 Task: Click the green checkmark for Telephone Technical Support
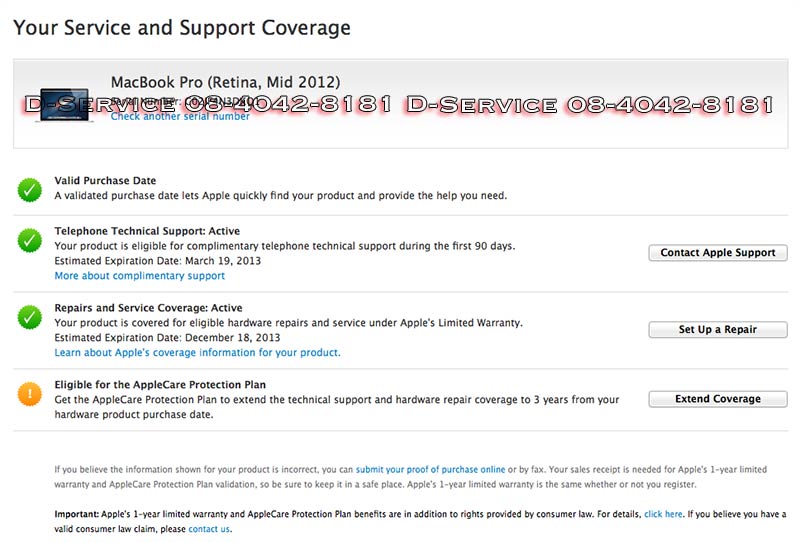click(x=29, y=240)
